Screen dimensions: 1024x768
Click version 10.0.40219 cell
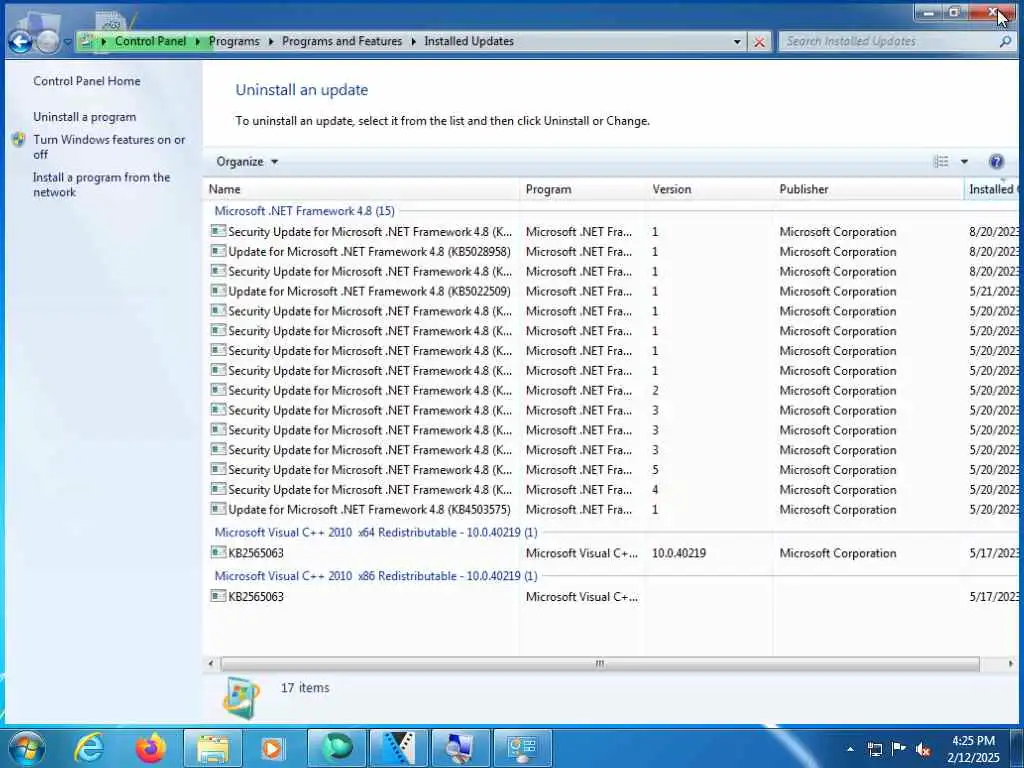coord(679,553)
